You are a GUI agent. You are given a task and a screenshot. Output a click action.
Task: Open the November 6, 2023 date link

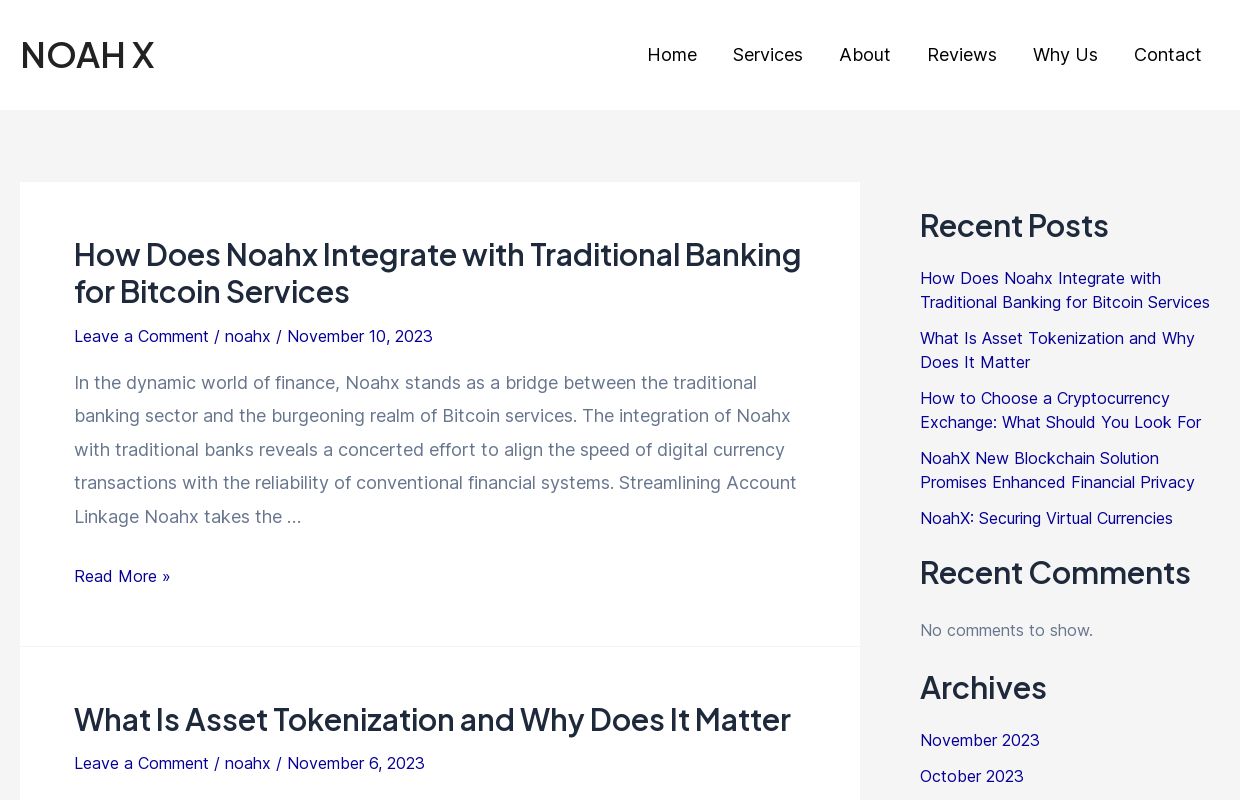click(x=355, y=763)
